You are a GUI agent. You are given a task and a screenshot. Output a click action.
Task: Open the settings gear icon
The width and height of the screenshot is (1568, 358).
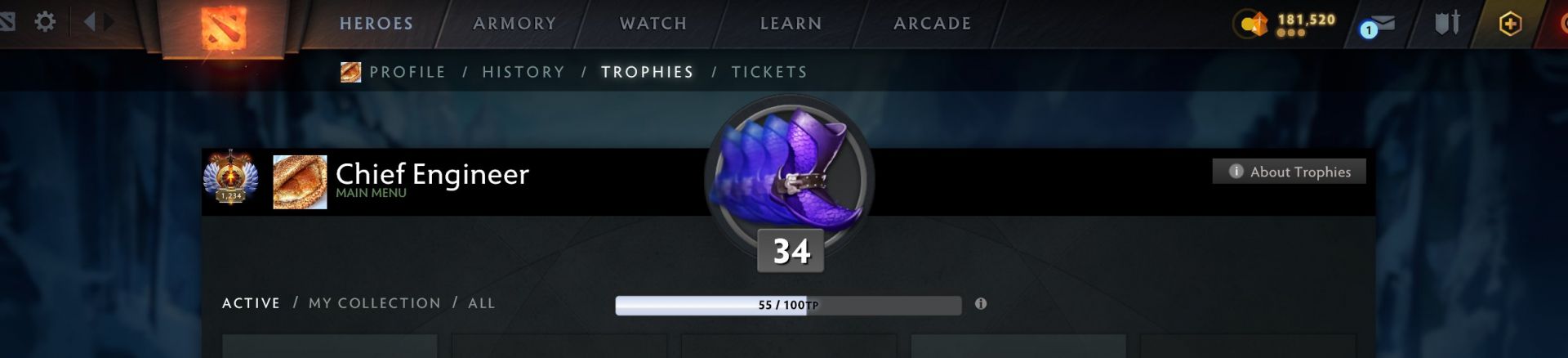click(x=45, y=21)
